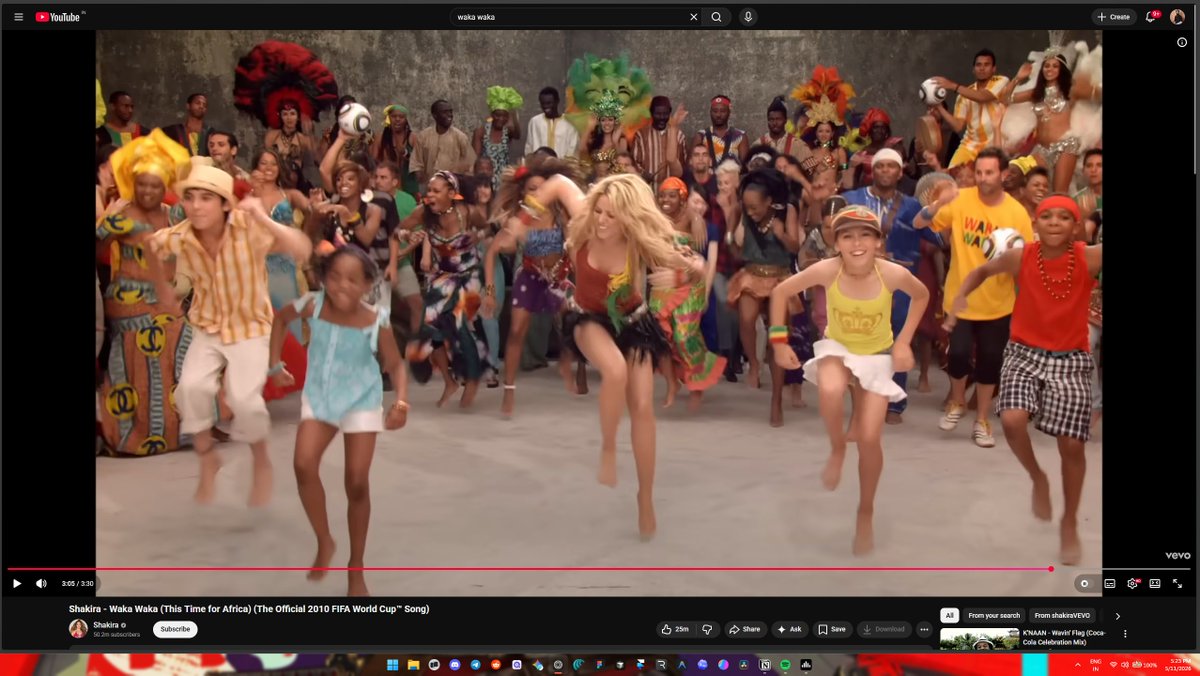This screenshot has width=1200, height=676.
Task: Mute the video with the speaker icon
Action: point(41,583)
